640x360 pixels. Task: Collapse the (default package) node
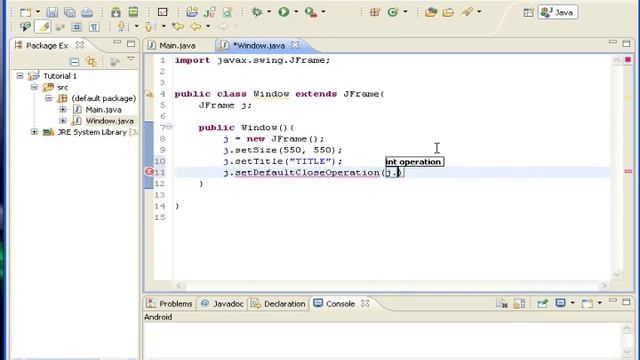(x=49, y=98)
